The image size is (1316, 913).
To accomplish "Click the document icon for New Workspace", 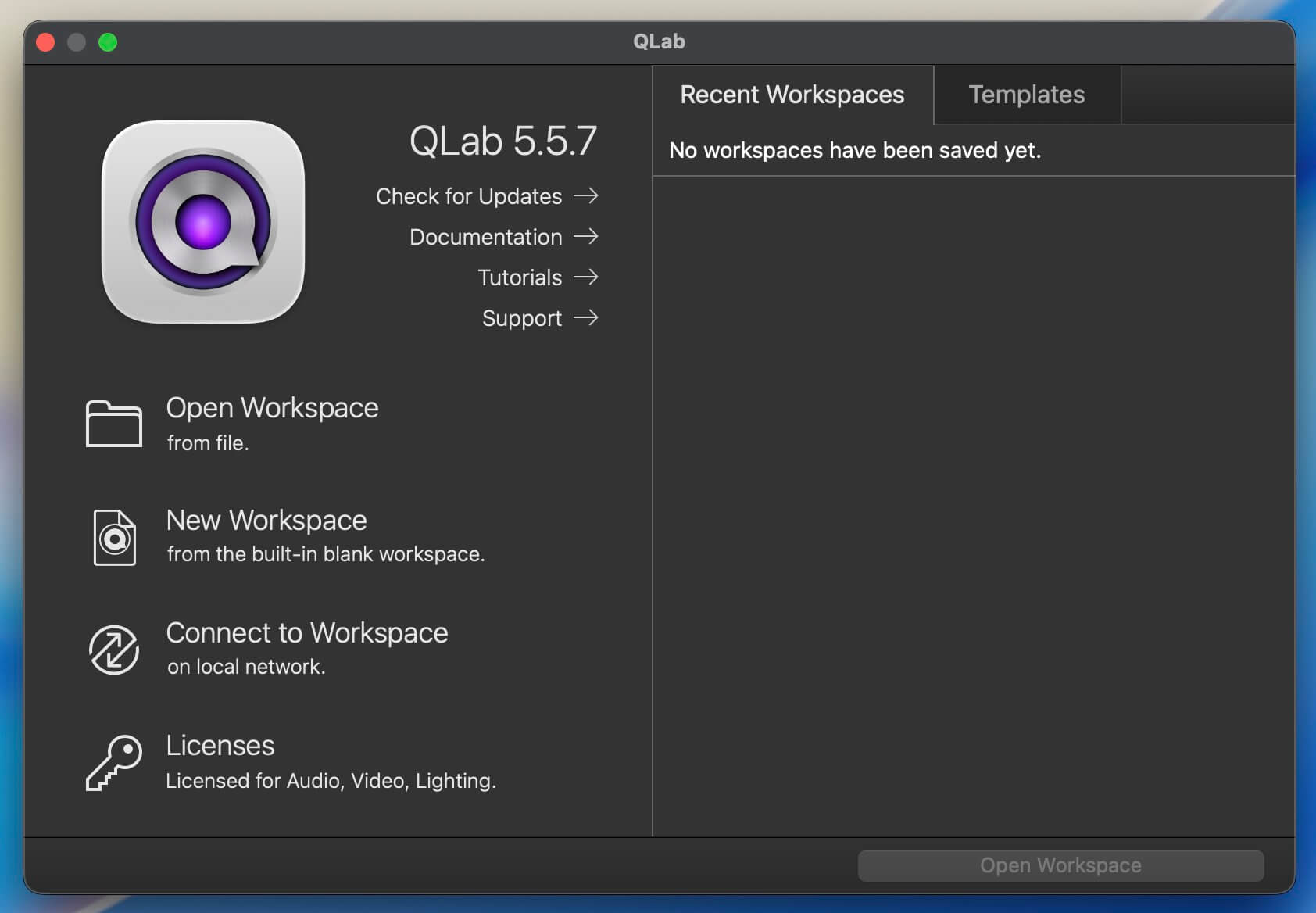I will tap(114, 537).
